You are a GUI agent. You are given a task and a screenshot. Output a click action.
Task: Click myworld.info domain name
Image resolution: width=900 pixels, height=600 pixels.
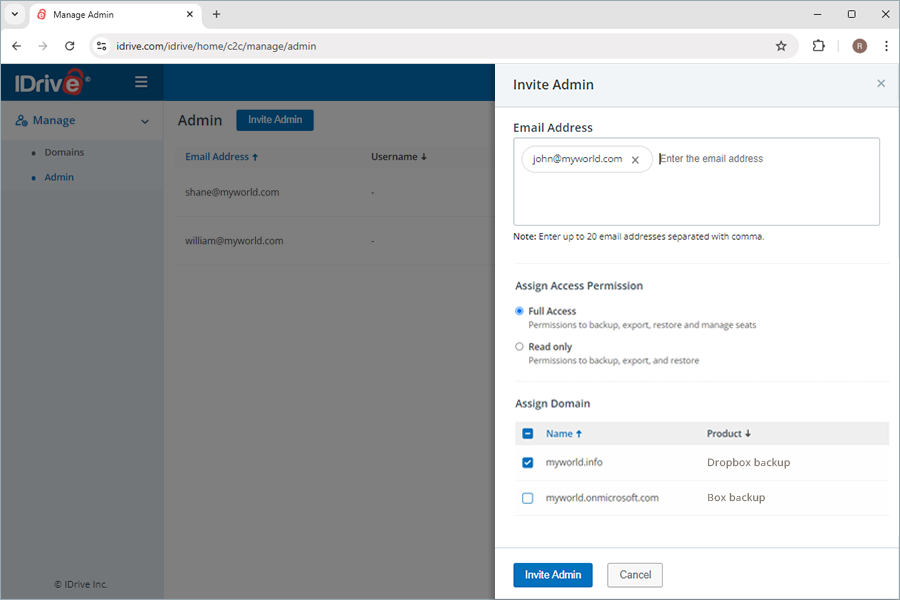point(574,462)
